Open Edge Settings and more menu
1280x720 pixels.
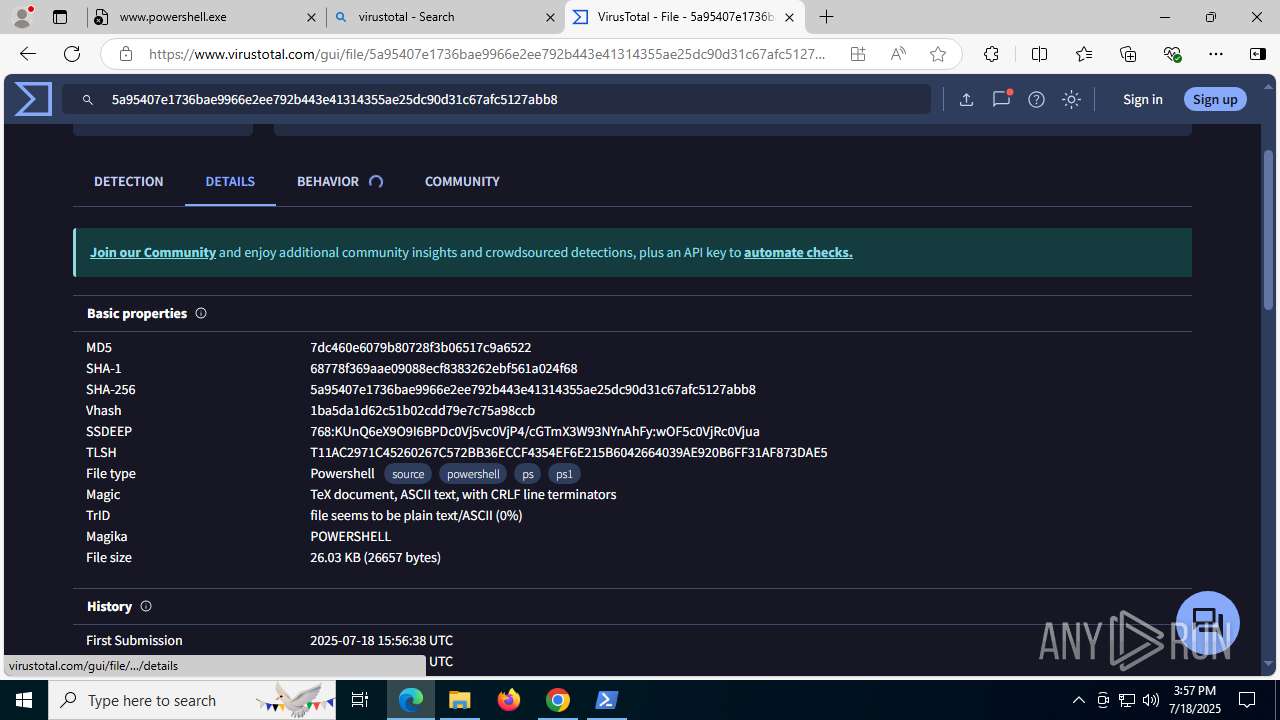click(x=1216, y=54)
